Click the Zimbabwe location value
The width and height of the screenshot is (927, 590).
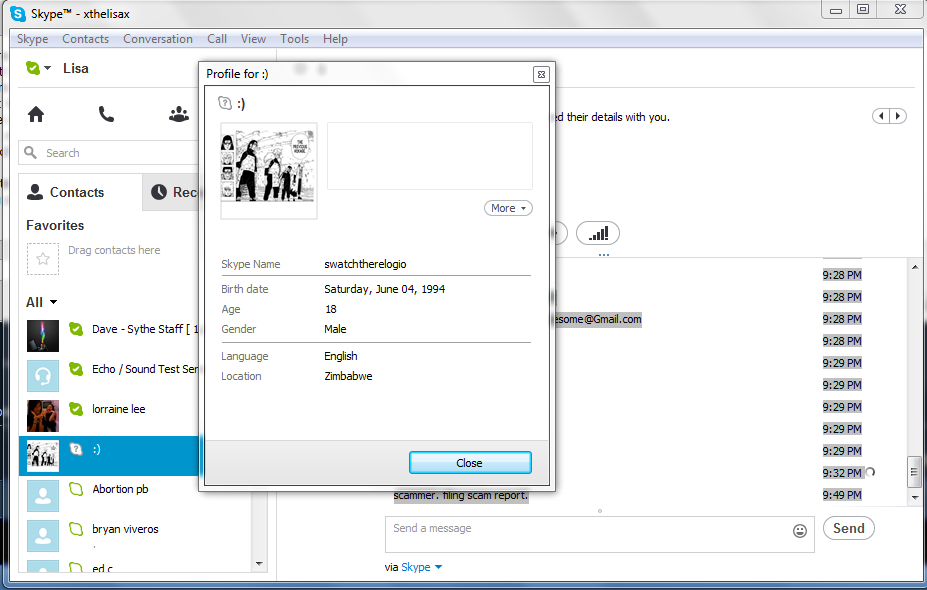(348, 376)
